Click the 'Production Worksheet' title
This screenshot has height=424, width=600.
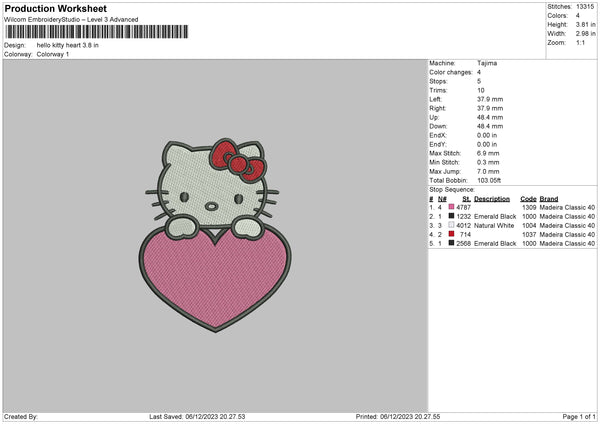55,8
